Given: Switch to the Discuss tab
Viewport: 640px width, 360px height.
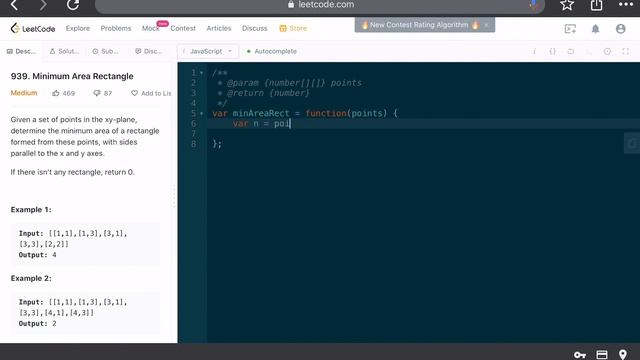Looking at the screenshot, I should pos(149,51).
